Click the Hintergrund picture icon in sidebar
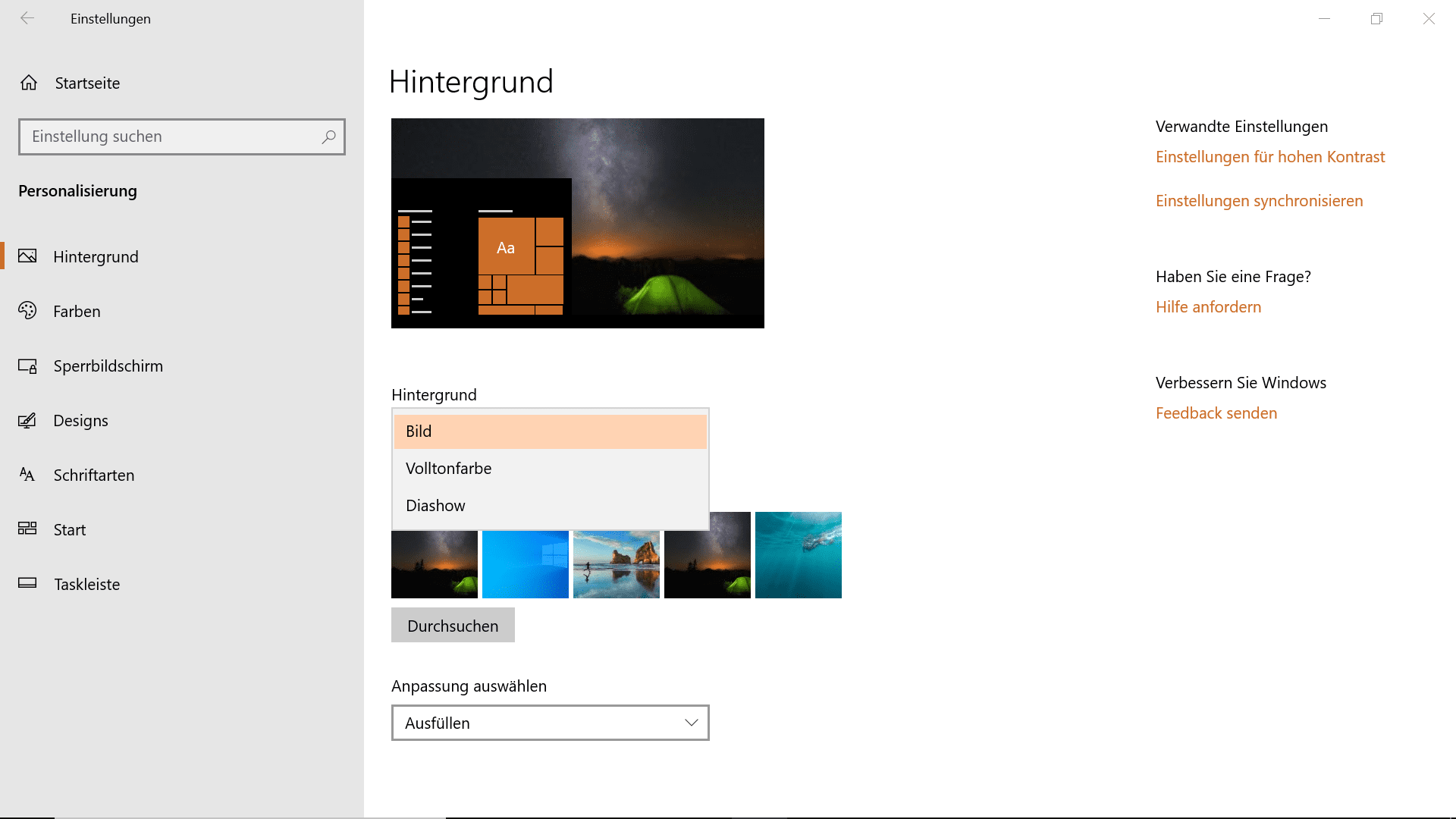The width and height of the screenshot is (1456, 819). click(27, 256)
